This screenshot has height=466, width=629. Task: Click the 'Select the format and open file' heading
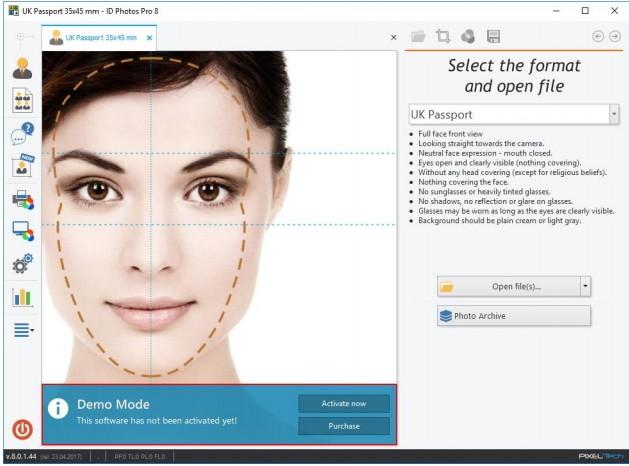tap(514, 76)
